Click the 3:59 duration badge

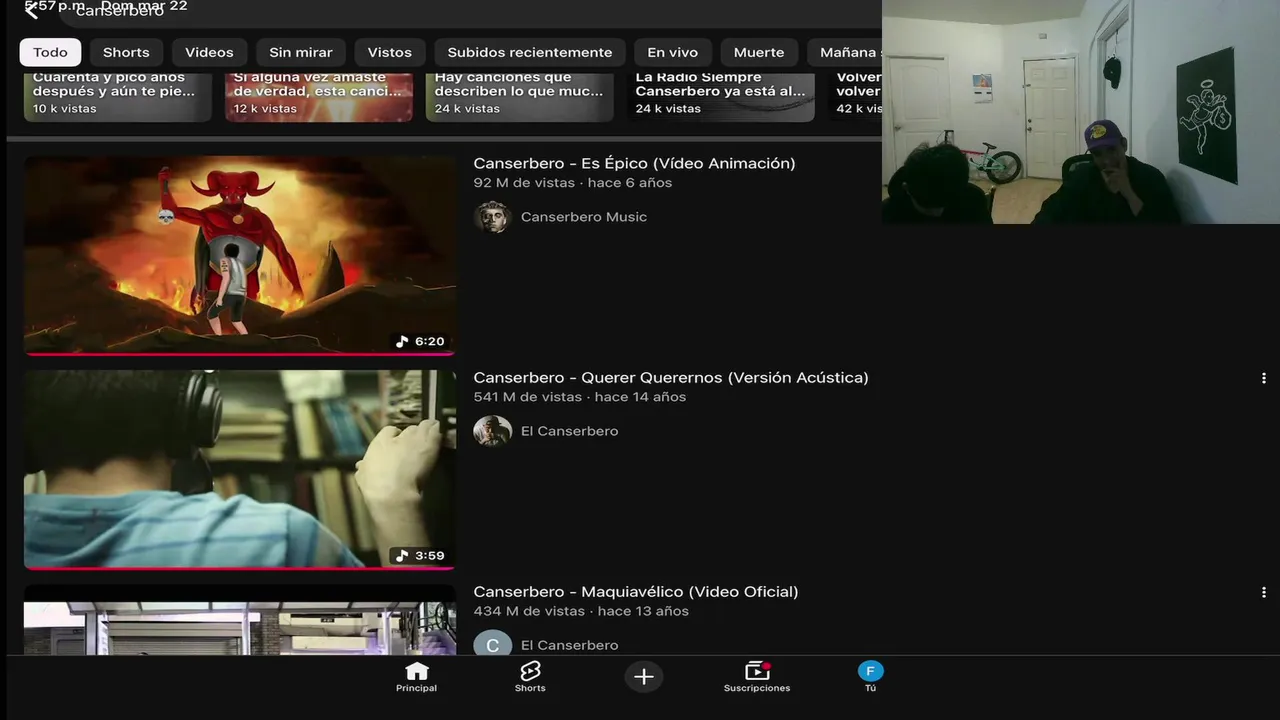pos(420,555)
